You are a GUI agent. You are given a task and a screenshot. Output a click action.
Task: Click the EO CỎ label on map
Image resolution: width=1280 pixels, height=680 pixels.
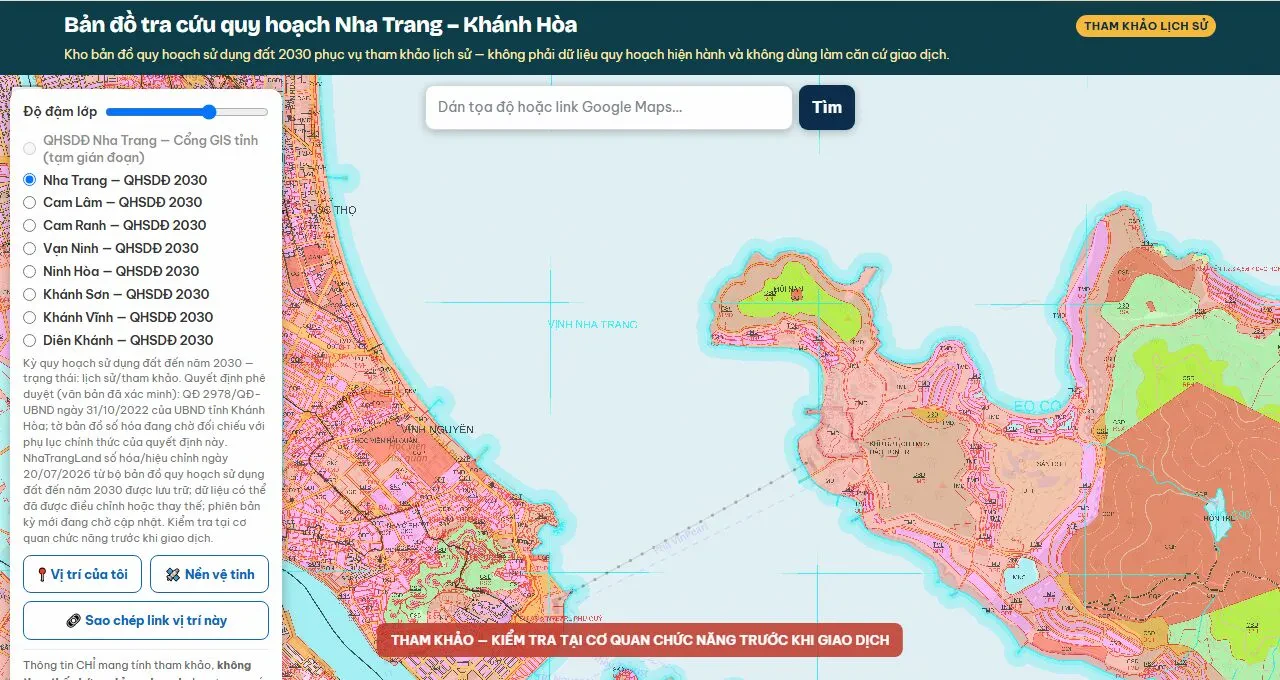[1036, 407]
